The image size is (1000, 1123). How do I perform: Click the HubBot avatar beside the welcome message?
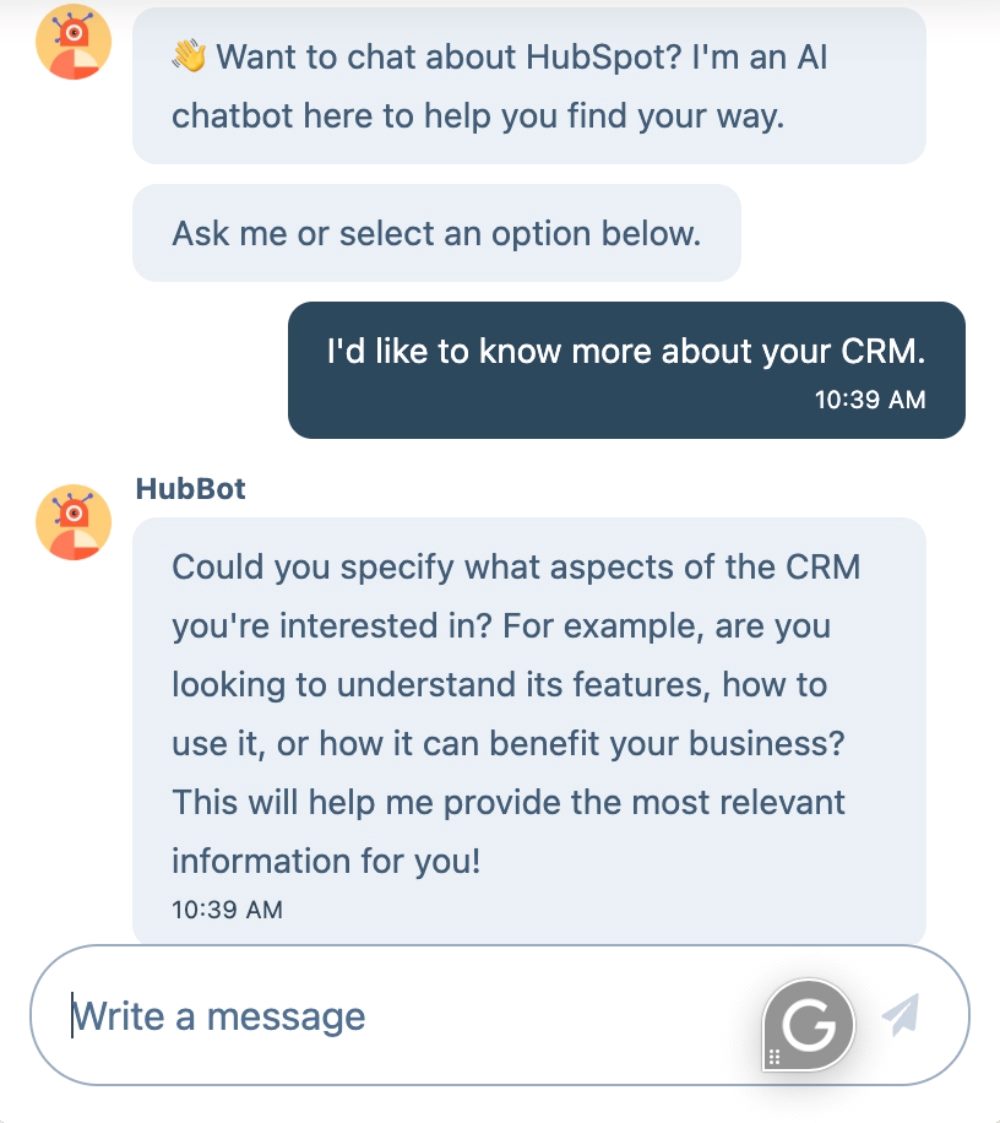73,43
